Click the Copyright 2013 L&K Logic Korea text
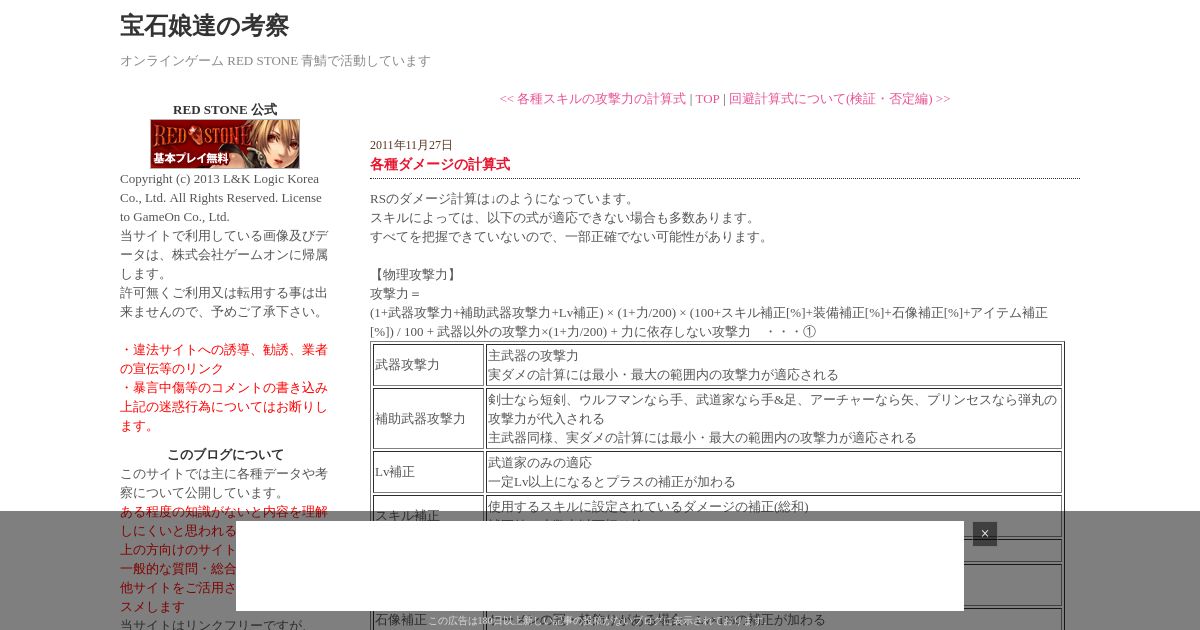The width and height of the screenshot is (1200, 630). coord(221,198)
